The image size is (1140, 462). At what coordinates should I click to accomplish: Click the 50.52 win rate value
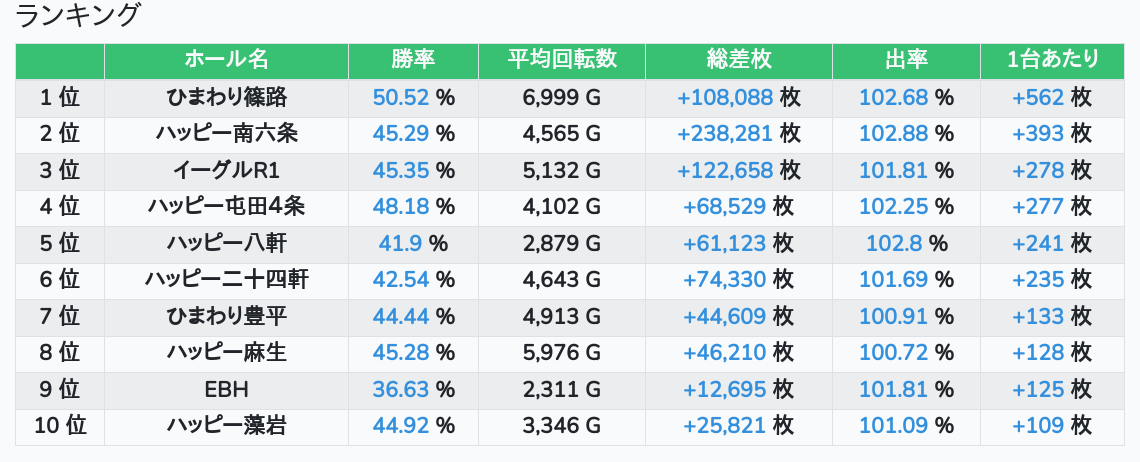click(x=400, y=97)
